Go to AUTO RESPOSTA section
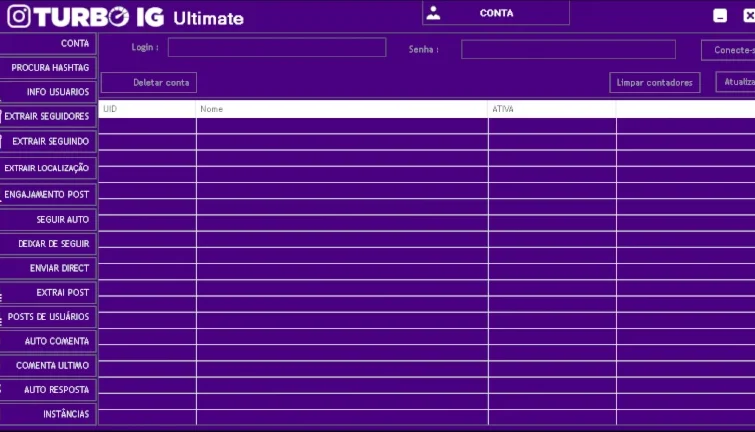Viewport: 755px width, 432px height. (48, 390)
